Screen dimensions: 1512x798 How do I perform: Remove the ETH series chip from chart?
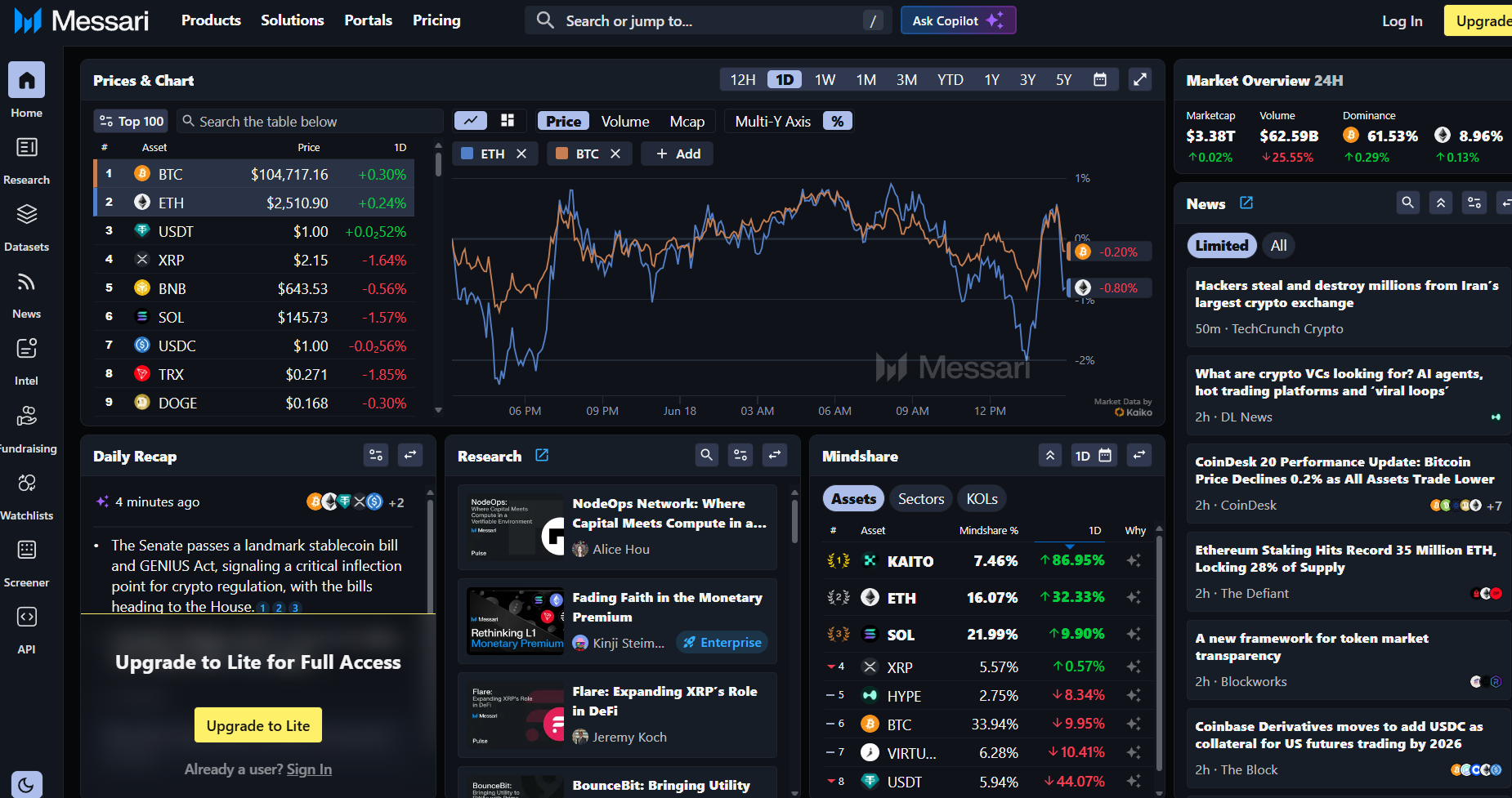[x=521, y=154]
